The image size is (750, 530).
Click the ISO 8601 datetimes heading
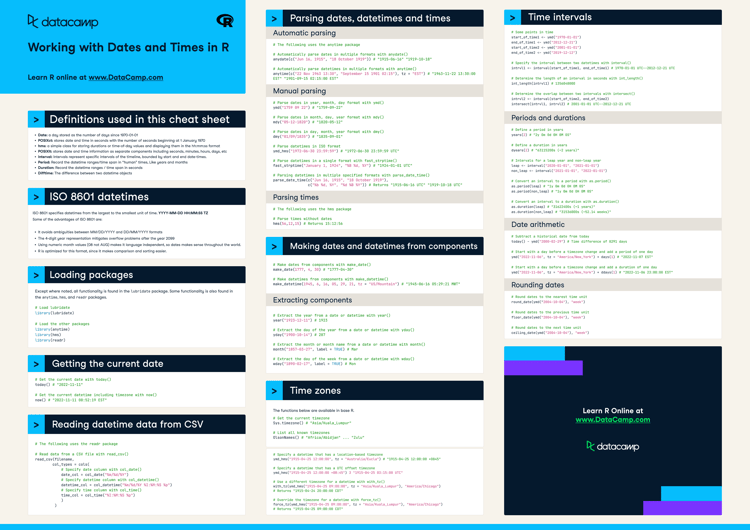click(x=99, y=197)
